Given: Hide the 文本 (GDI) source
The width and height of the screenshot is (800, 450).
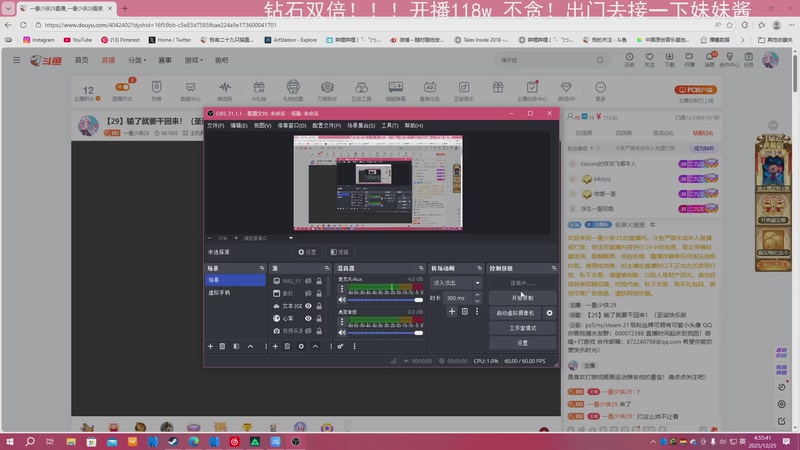Looking at the screenshot, I should coord(308,306).
